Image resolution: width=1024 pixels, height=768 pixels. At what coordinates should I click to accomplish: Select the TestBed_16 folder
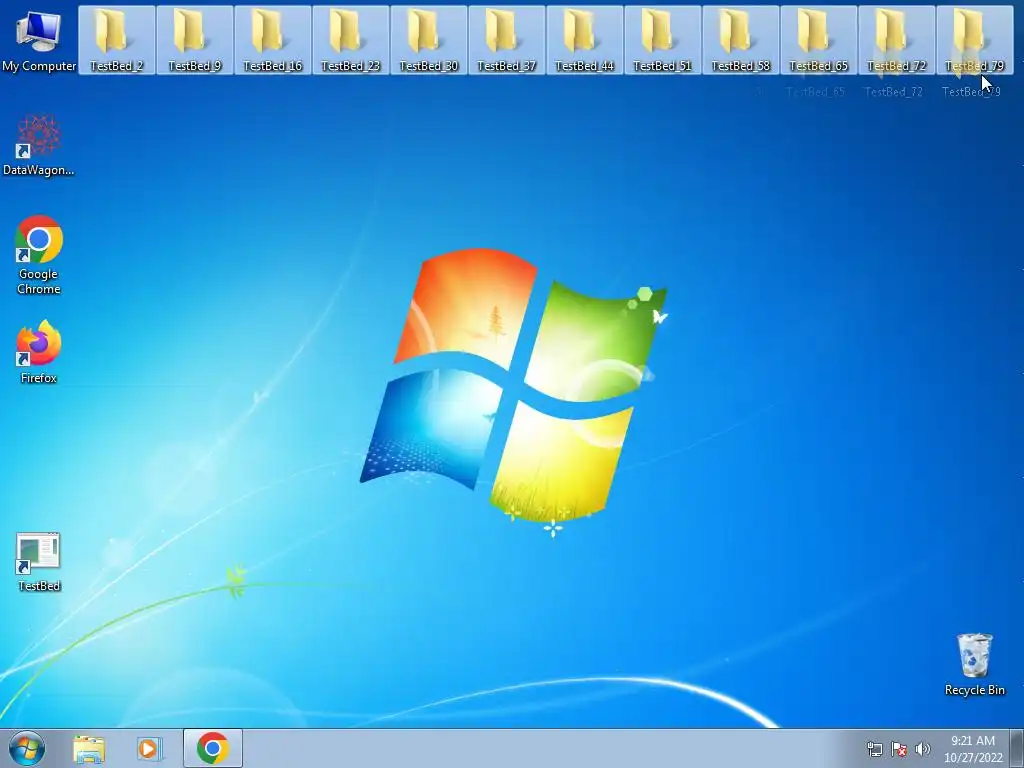(273, 40)
